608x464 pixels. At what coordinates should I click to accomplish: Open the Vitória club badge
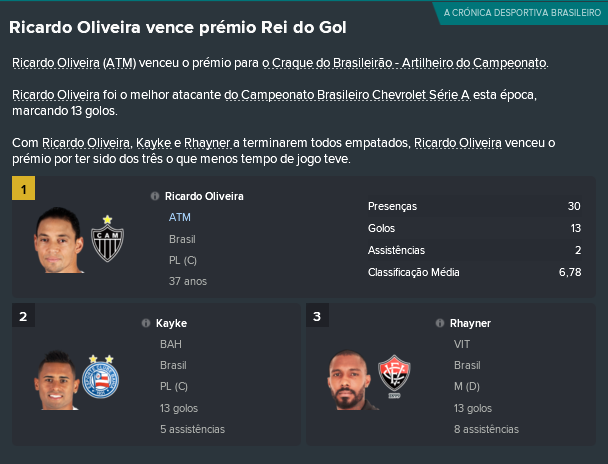click(394, 376)
